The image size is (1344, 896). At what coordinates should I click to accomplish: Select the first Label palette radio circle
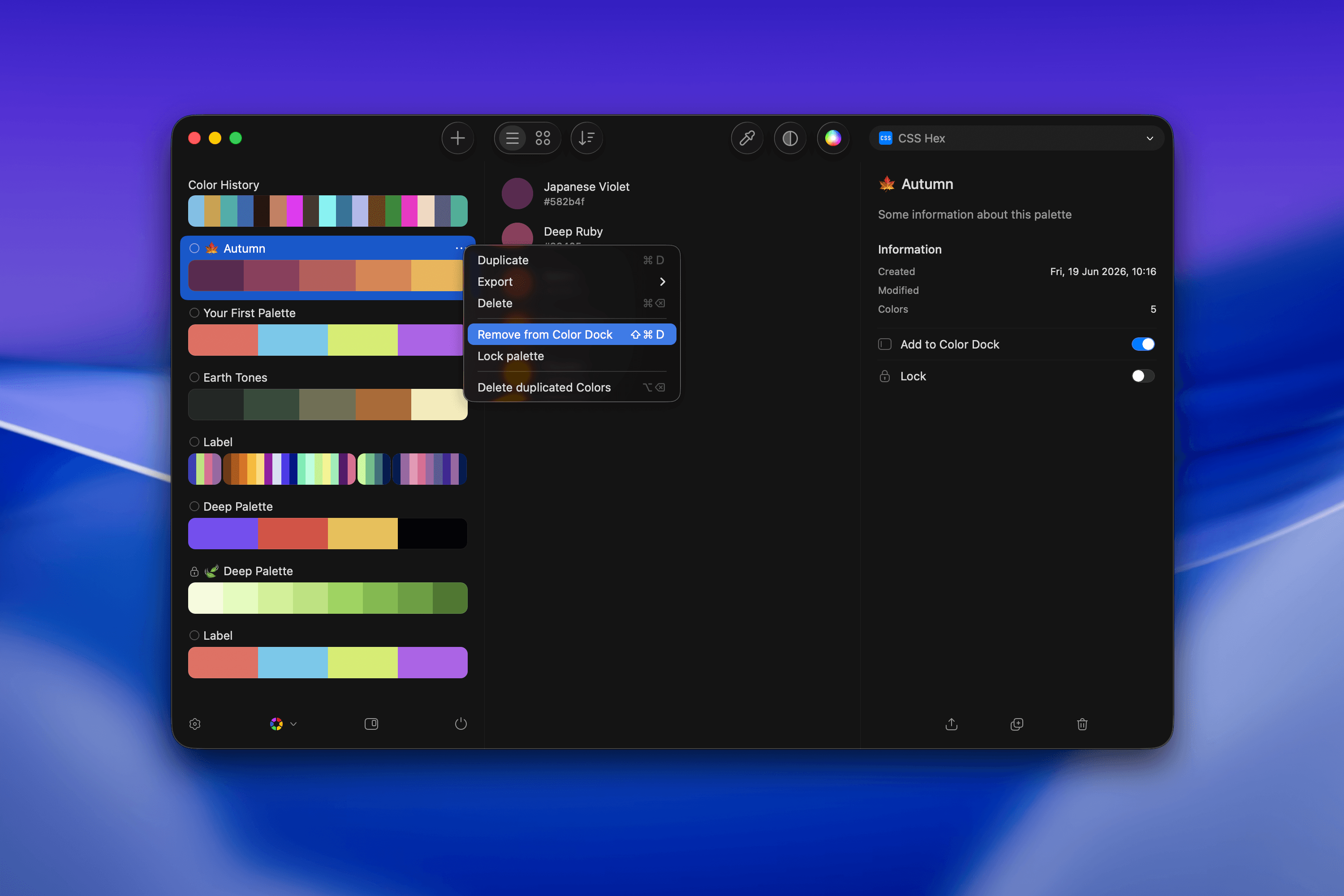194,442
